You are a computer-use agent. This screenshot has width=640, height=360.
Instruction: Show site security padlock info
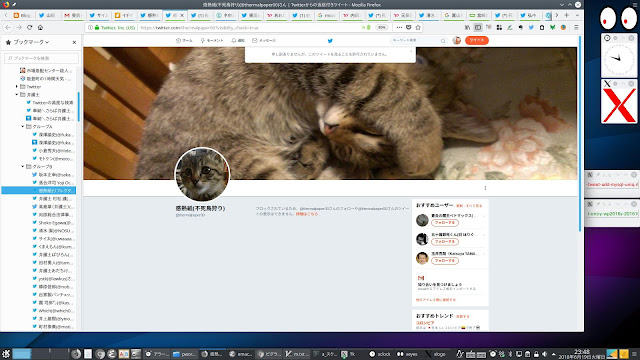click(97, 27)
